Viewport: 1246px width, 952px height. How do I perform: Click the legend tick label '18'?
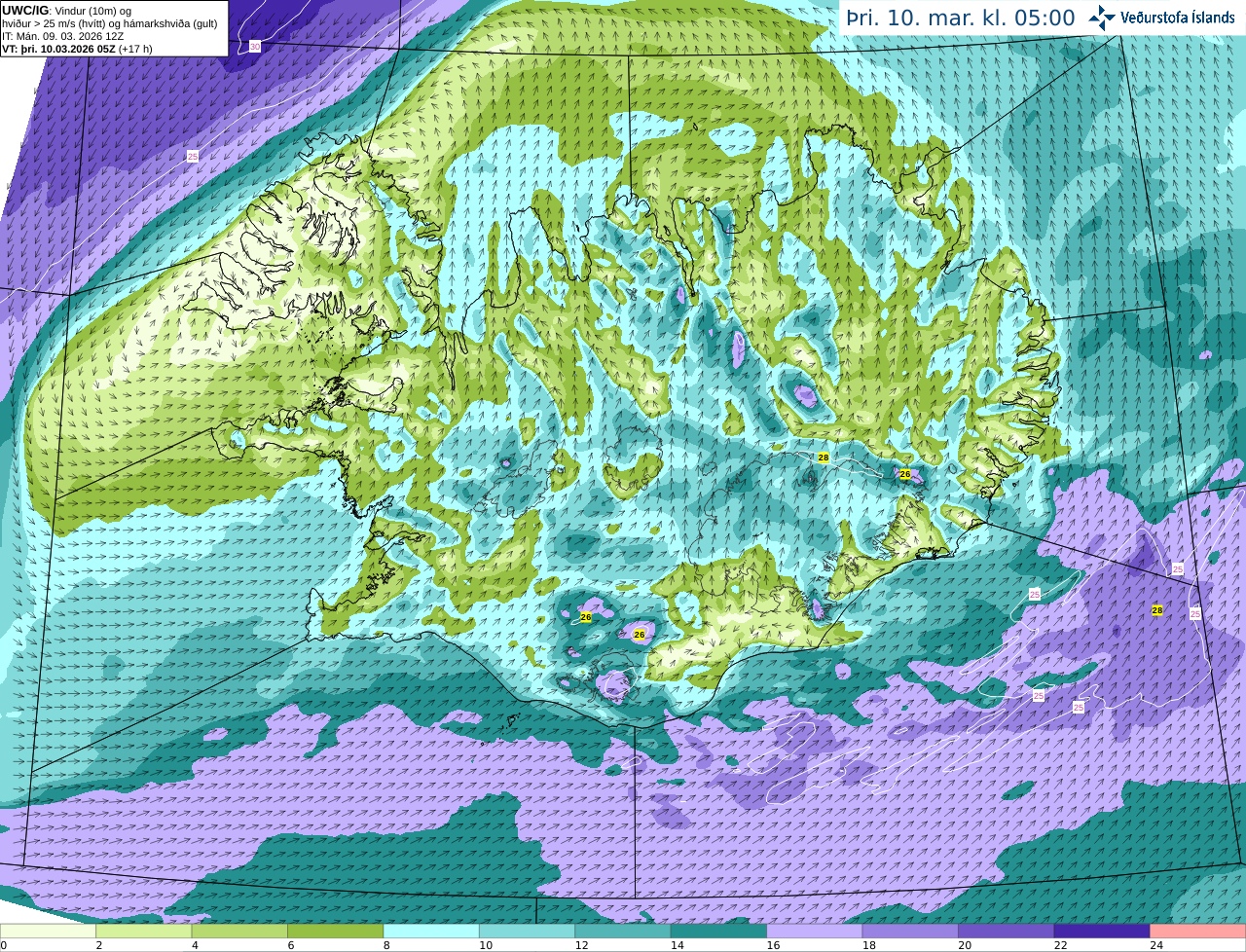(869, 945)
